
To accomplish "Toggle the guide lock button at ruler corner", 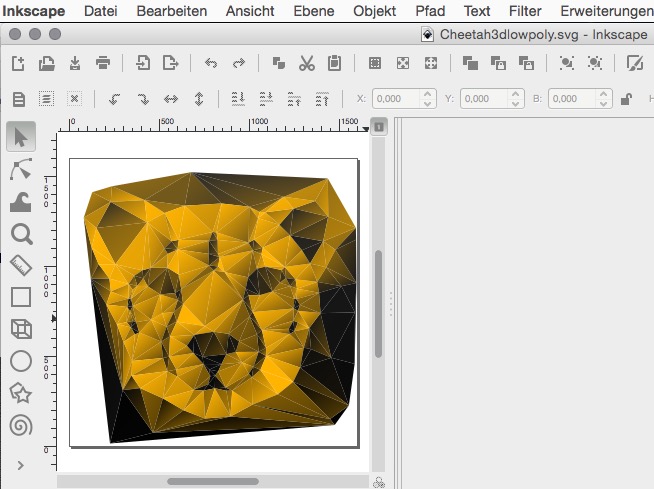I will [379, 126].
